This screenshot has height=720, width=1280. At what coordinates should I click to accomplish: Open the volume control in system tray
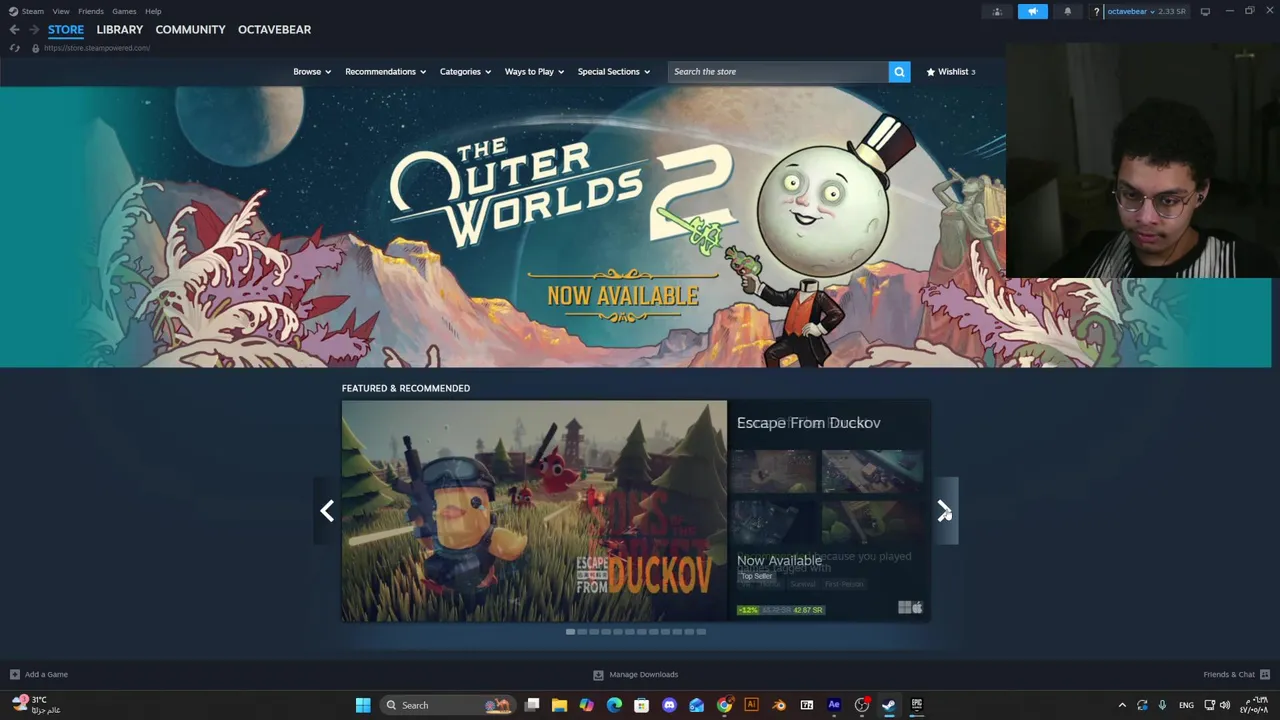pos(1225,705)
